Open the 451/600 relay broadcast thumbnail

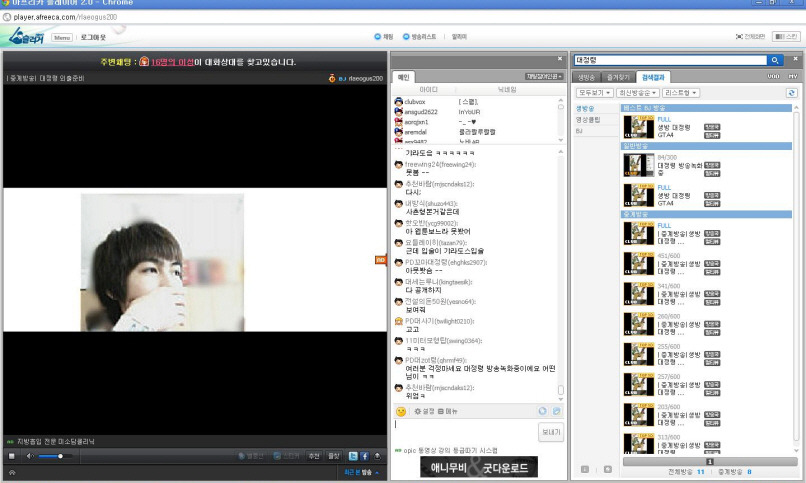point(638,264)
